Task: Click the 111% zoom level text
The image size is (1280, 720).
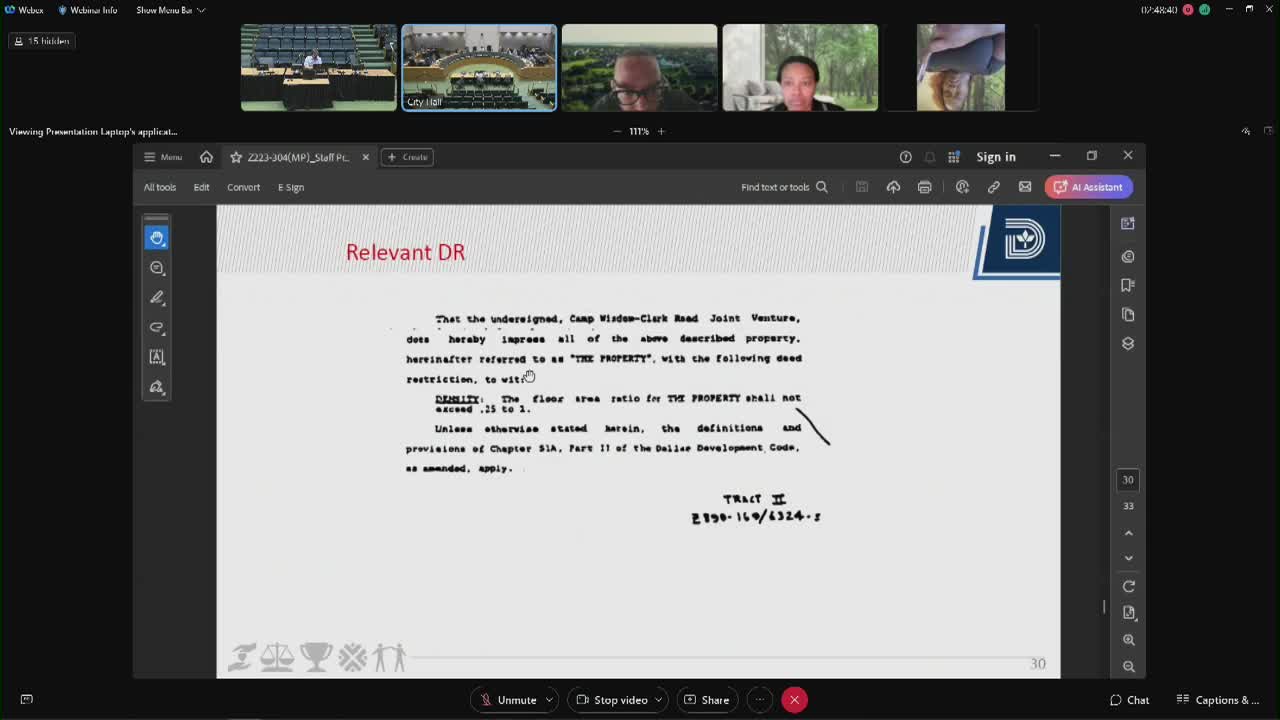Action: [639, 131]
